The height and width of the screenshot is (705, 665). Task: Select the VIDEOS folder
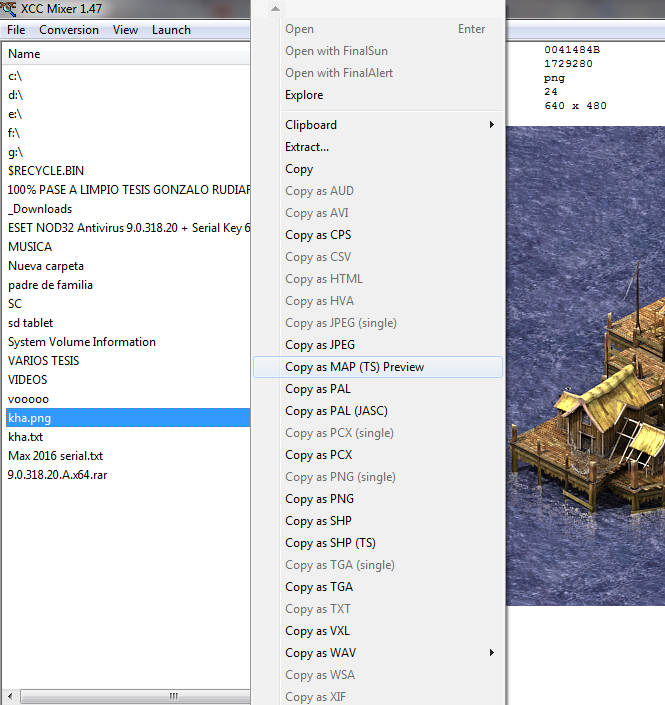point(27,380)
